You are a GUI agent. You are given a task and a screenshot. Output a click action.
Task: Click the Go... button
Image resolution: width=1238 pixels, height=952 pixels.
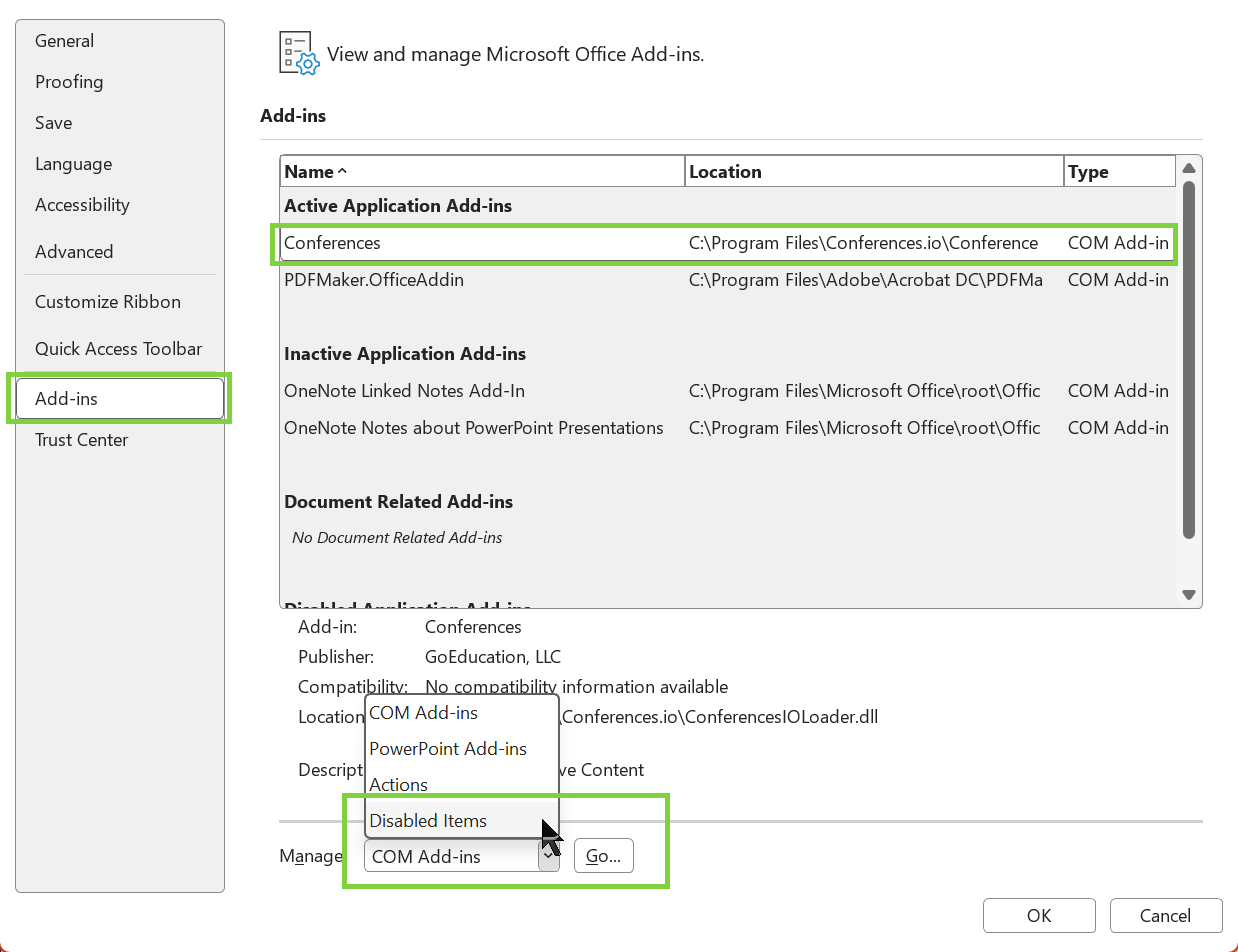tap(604, 856)
